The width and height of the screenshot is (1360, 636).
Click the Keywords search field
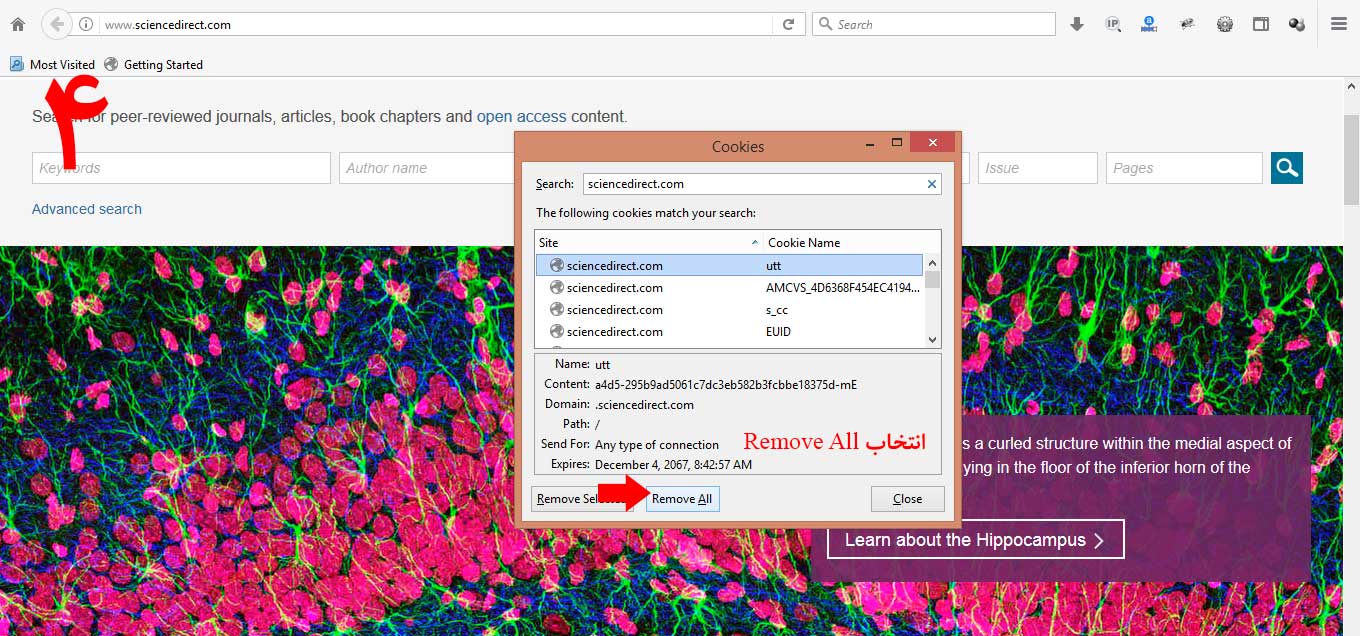(x=181, y=168)
